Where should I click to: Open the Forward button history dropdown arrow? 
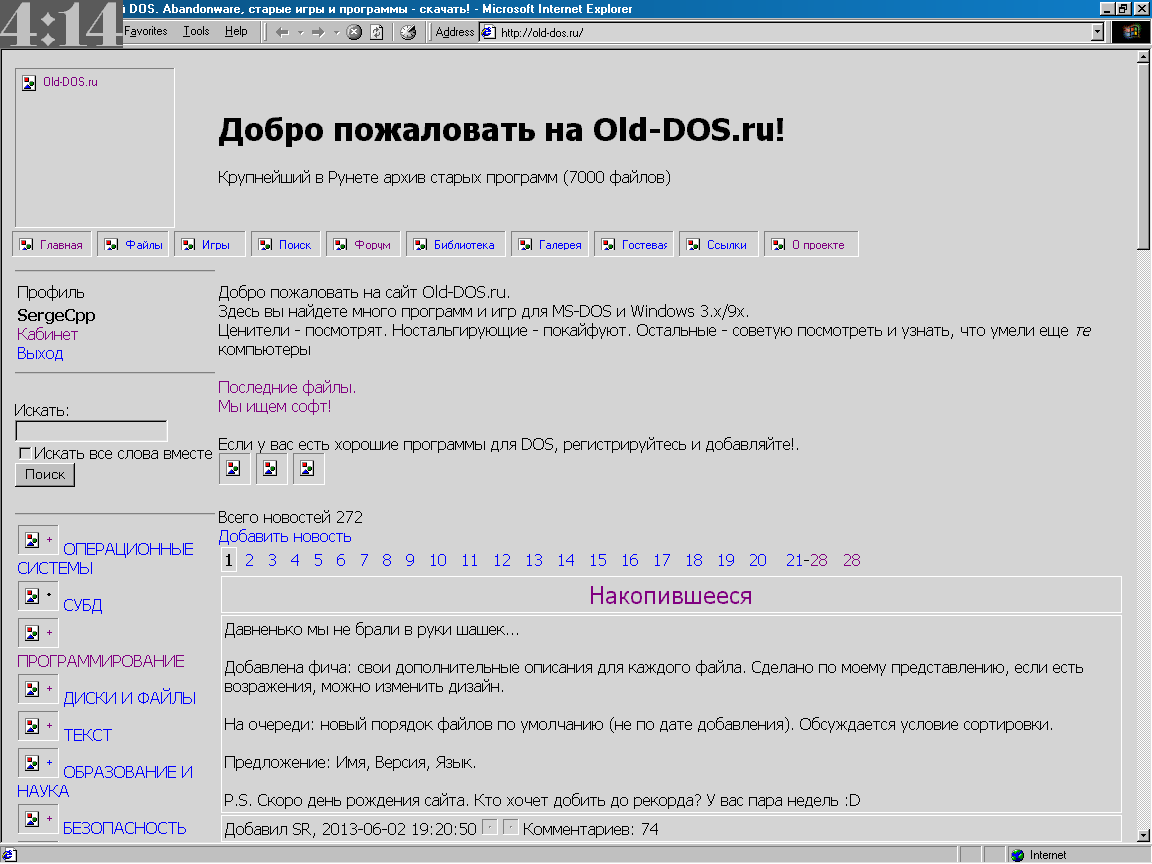(336, 32)
